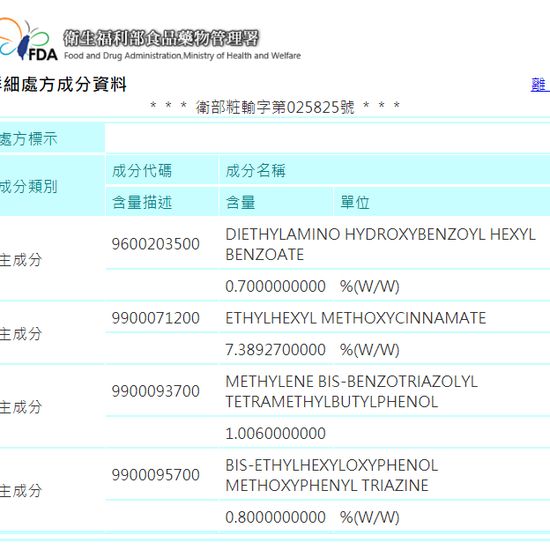Click the FDA Chinese agency title banner
This screenshot has width=550, height=550.
[x=161, y=38]
